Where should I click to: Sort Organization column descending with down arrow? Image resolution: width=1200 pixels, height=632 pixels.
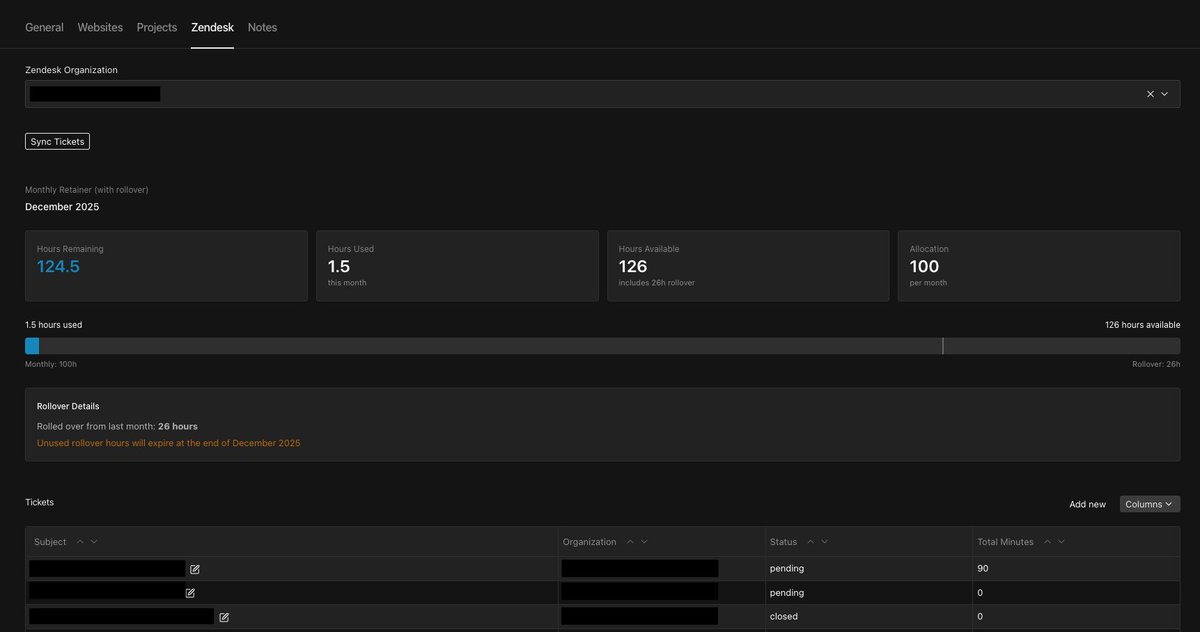(644, 542)
